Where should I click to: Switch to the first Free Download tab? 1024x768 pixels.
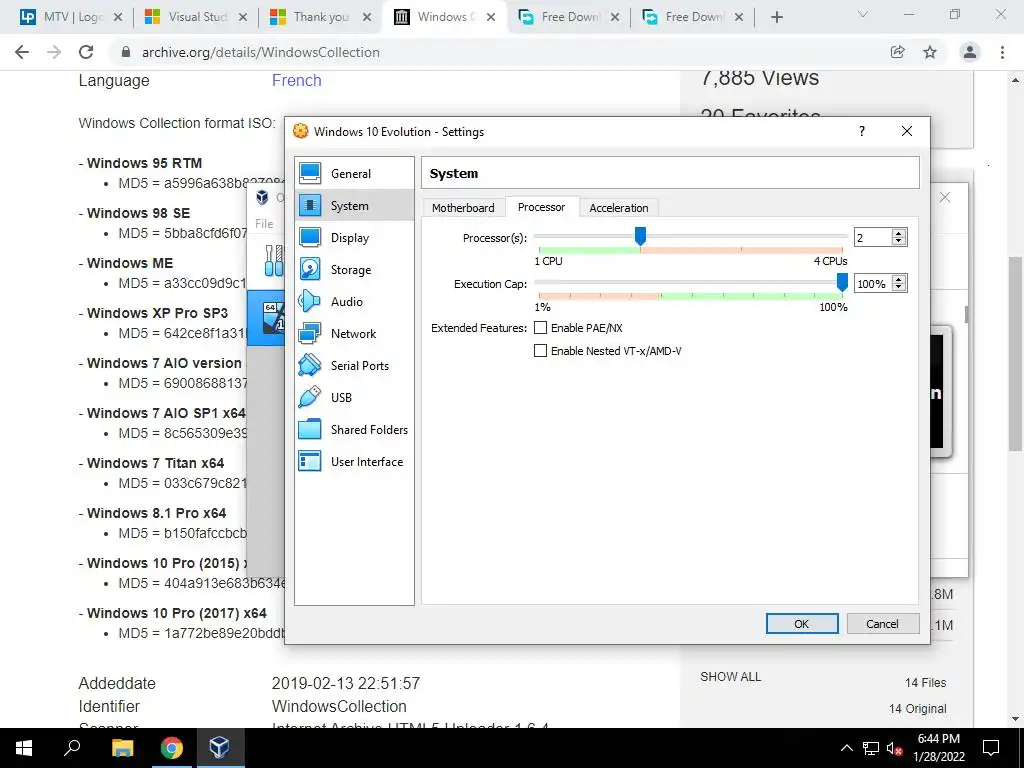point(569,17)
